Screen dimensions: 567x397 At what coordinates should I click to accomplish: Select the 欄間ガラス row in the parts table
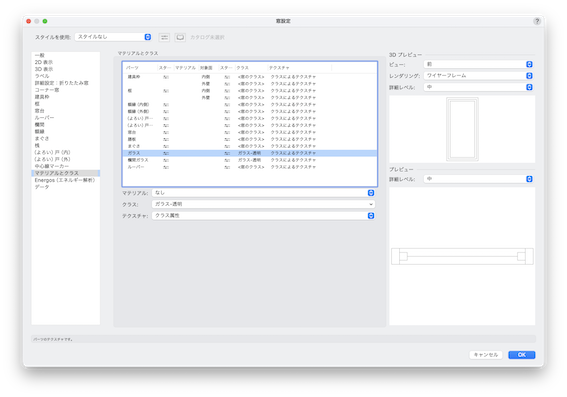(250, 160)
